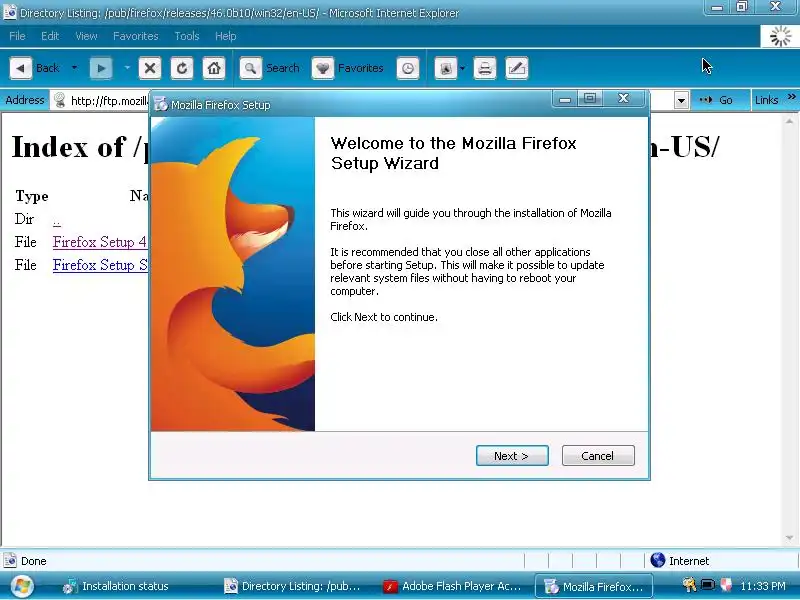Screen dimensions: 800x600
Task: Refresh the page using the toolbar icon
Action: coord(182,68)
